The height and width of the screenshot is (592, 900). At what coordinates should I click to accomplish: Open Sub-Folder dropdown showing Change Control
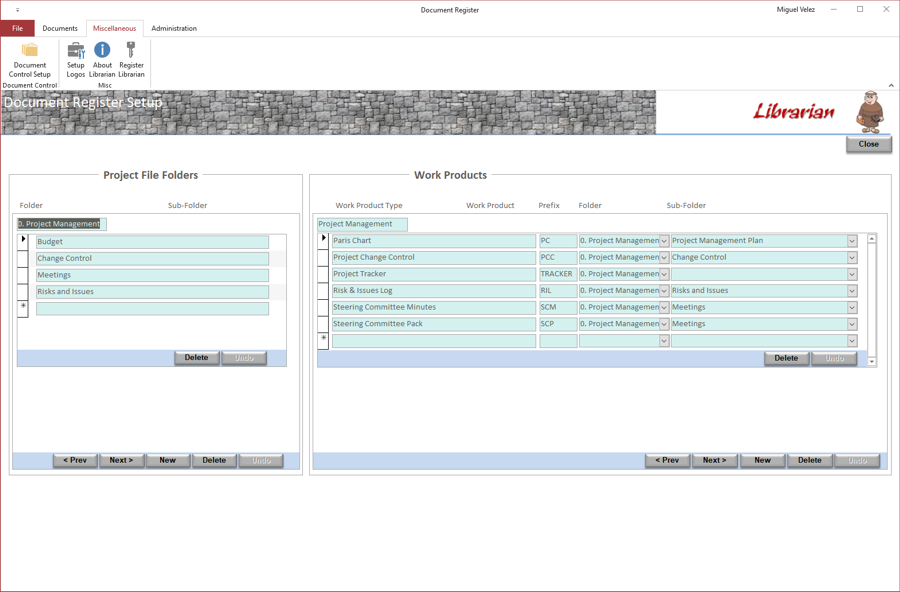click(852, 258)
